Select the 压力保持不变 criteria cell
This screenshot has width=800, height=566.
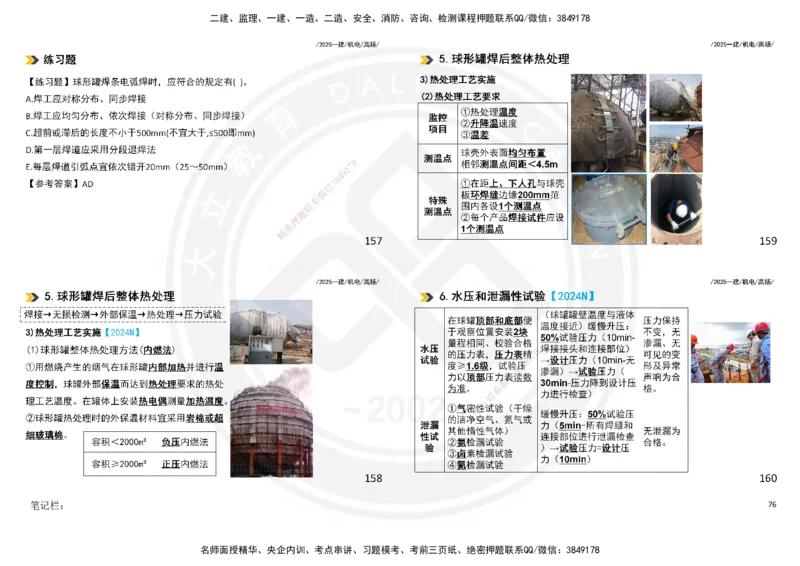(x=661, y=354)
